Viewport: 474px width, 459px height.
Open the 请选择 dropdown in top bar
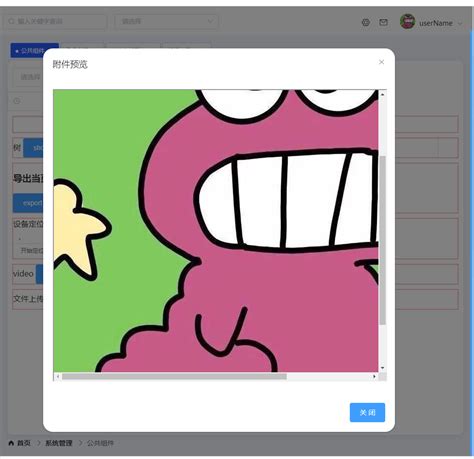point(166,21)
